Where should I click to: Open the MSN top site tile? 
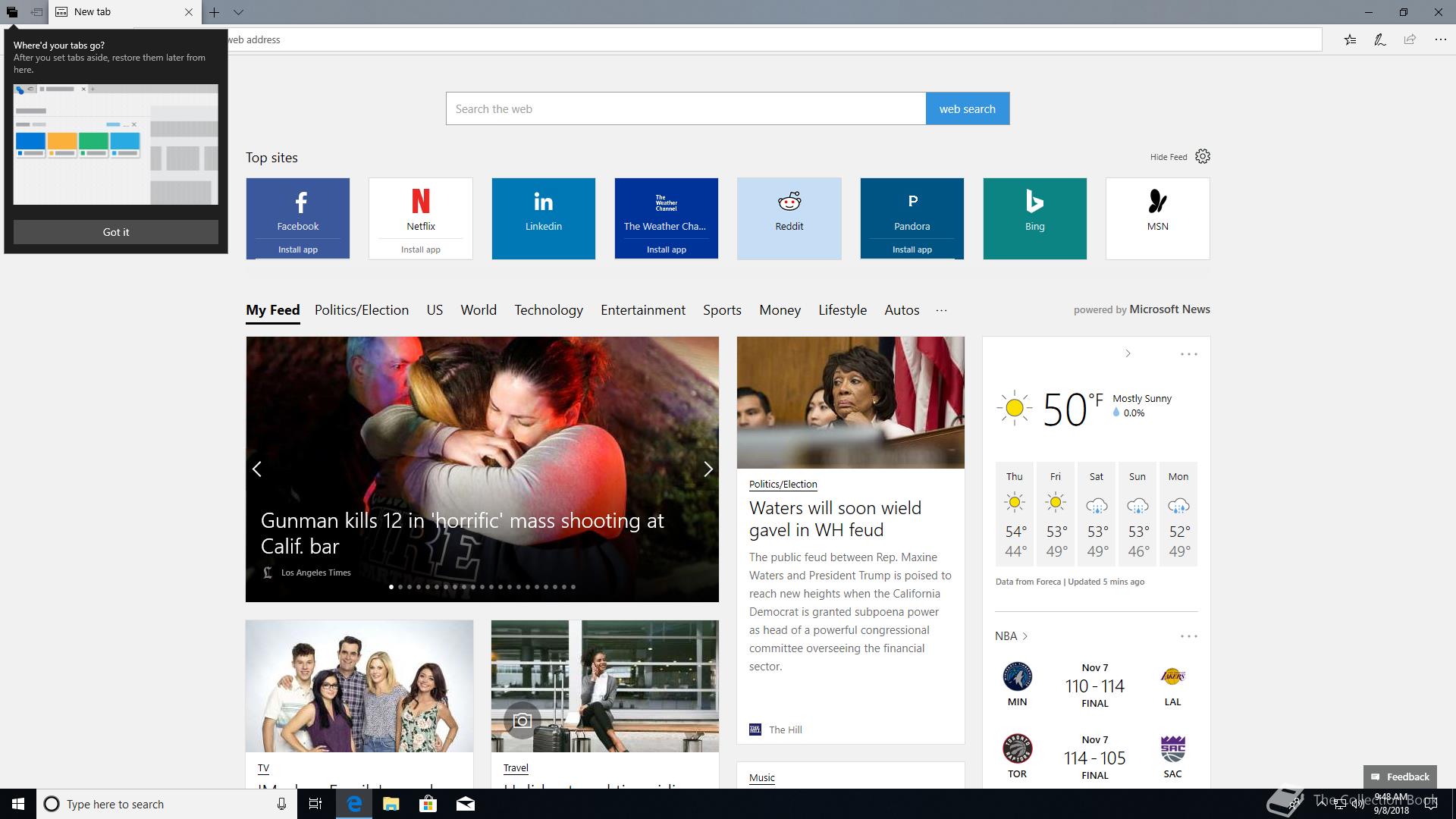point(1158,219)
